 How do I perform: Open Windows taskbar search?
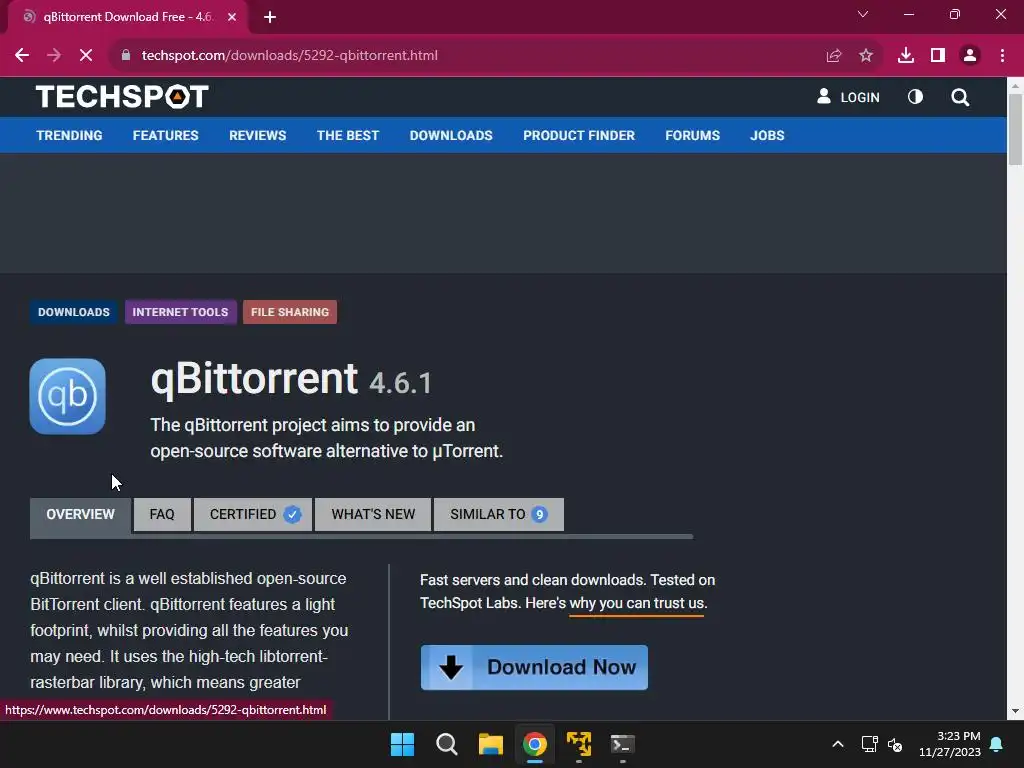click(x=447, y=744)
